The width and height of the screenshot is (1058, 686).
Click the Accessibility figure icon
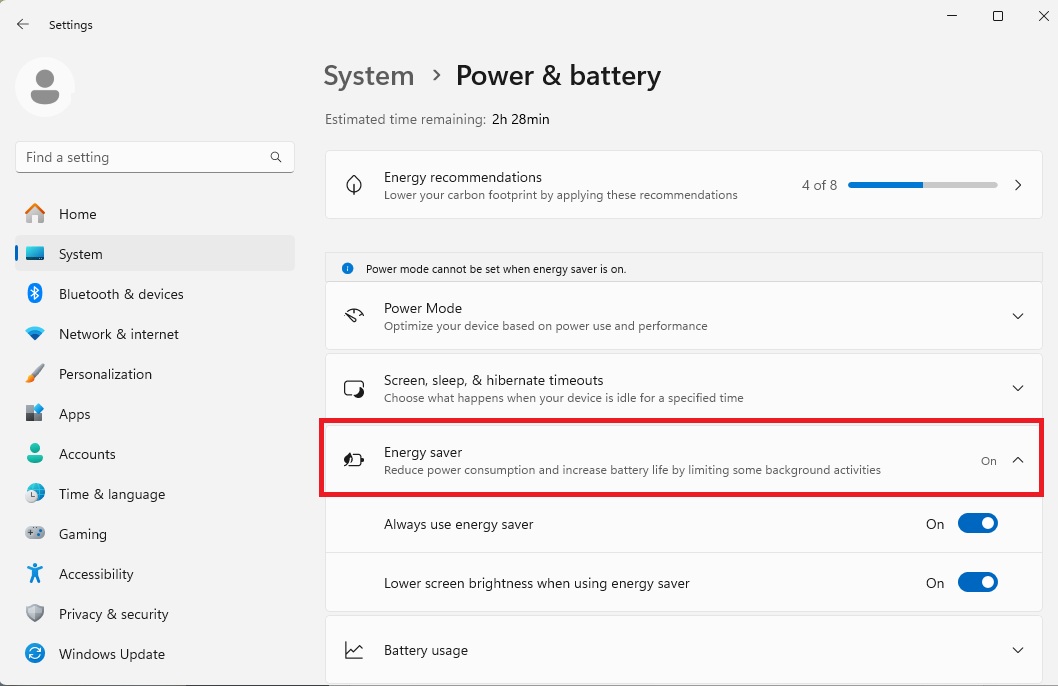[35, 573]
